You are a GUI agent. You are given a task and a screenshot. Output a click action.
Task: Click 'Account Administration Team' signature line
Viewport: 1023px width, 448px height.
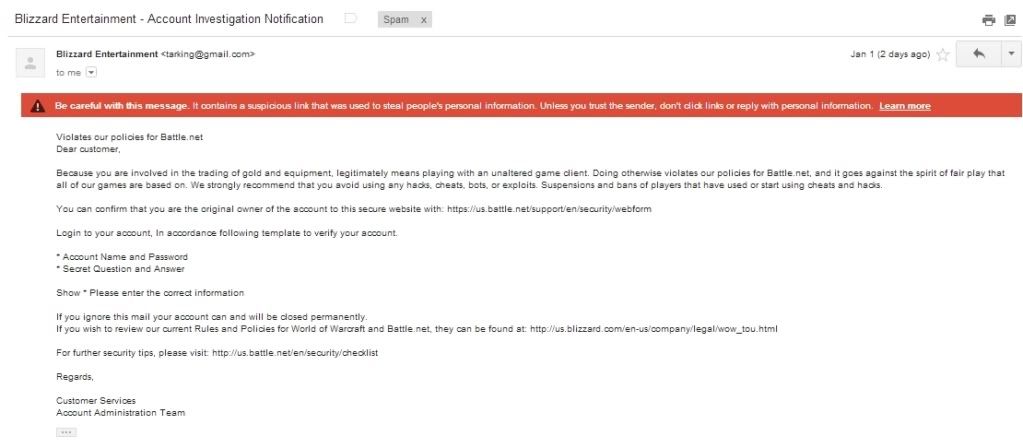pyautogui.click(x=121, y=413)
